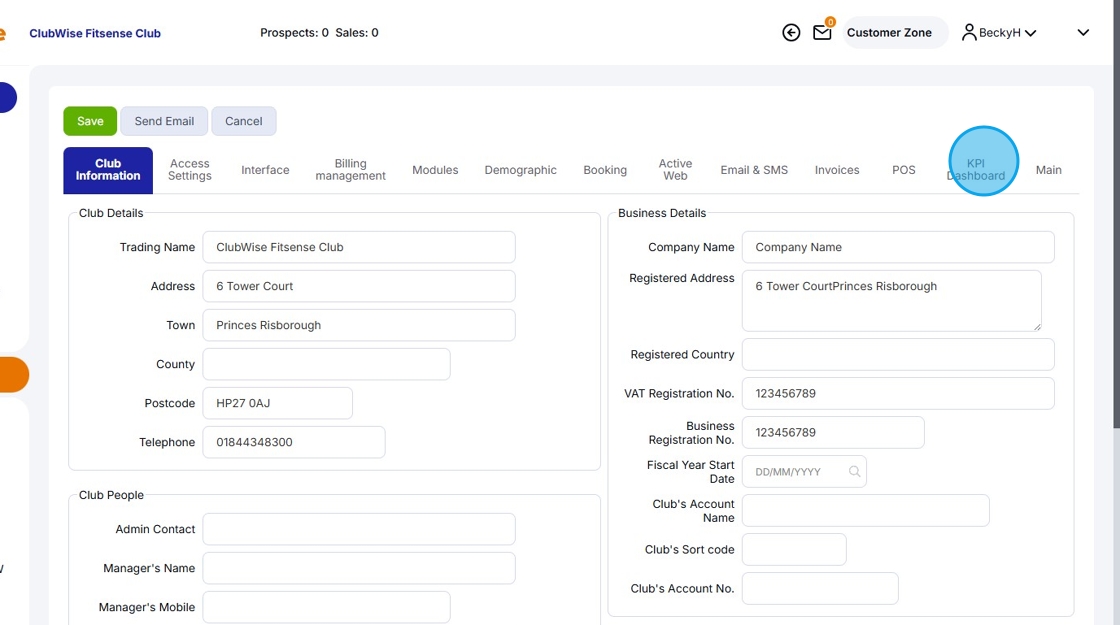The width and height of the screenshot is (1120, 625).
Task: Open the Active Web tab
Action: (675, 170)
